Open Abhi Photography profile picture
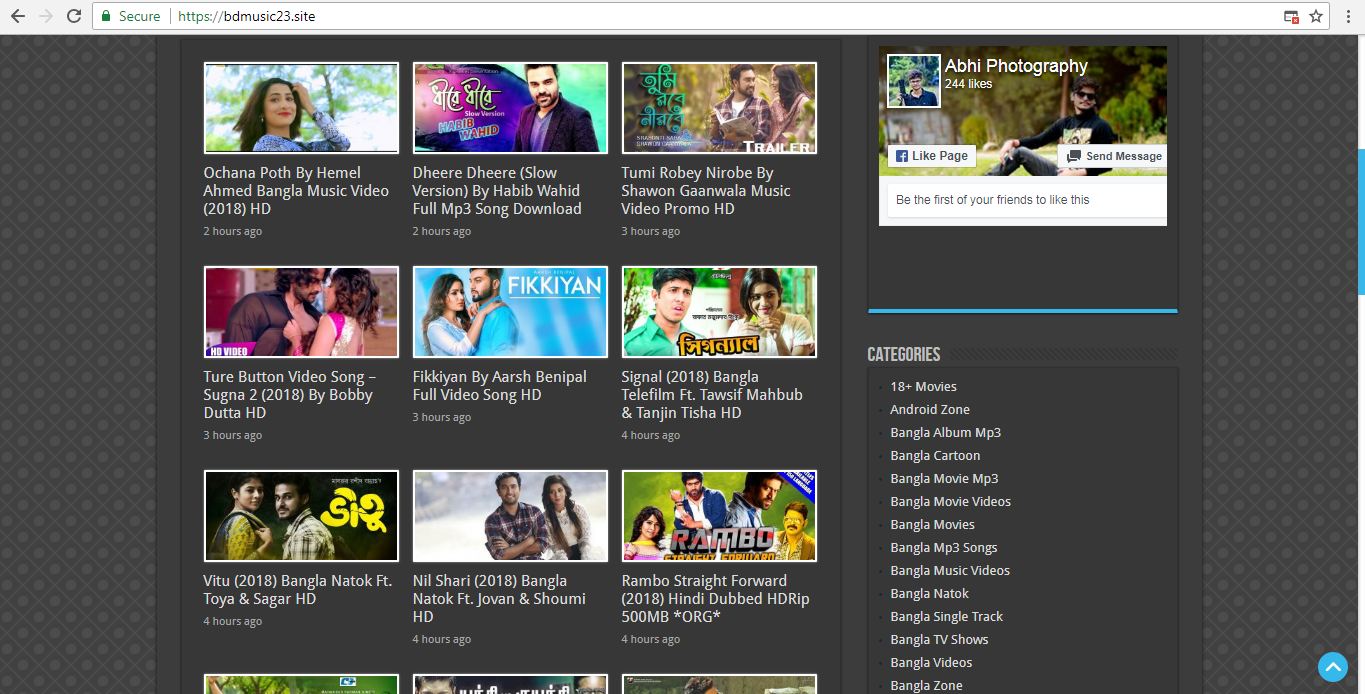 (914, 81)
